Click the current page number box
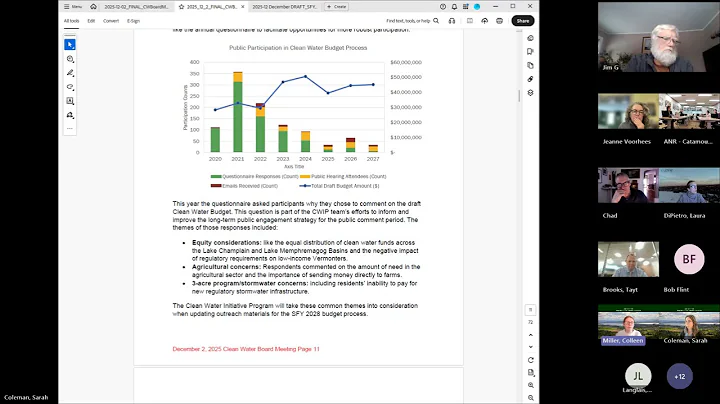720x404 pixels. [530, 310]
